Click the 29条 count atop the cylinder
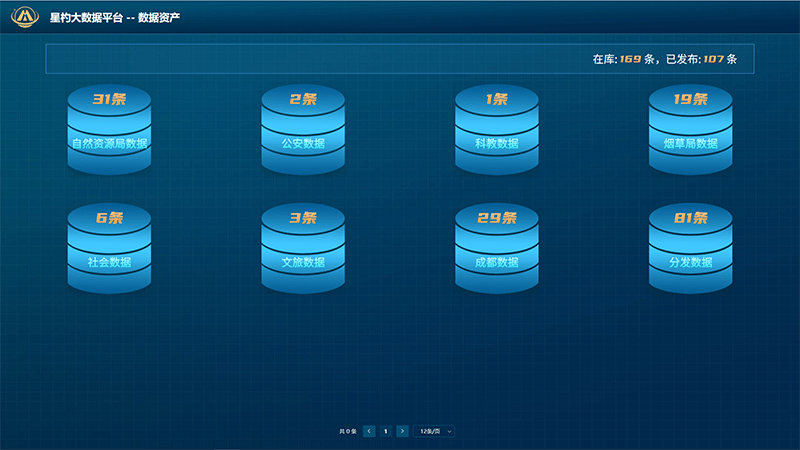 (x=497, y=218)
